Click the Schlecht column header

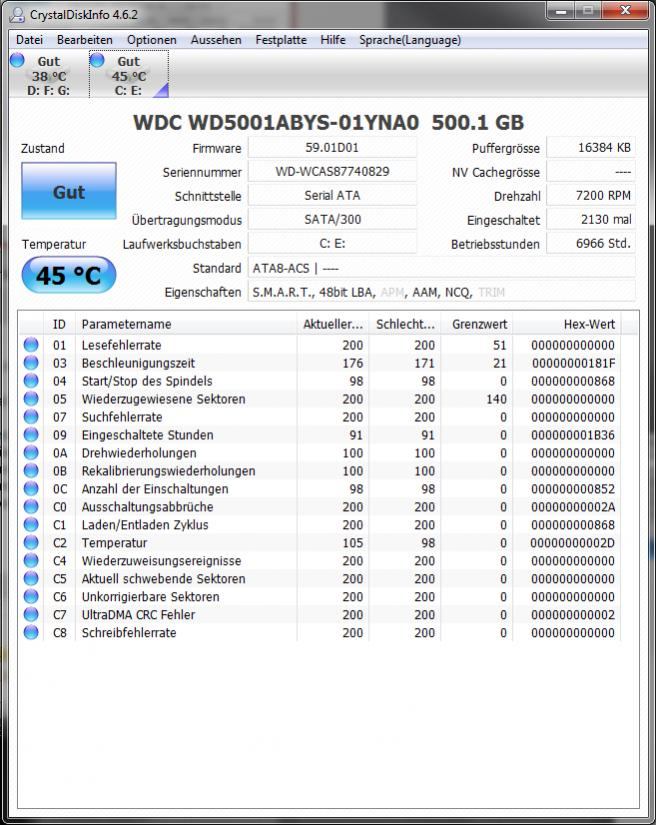(405, 324)
